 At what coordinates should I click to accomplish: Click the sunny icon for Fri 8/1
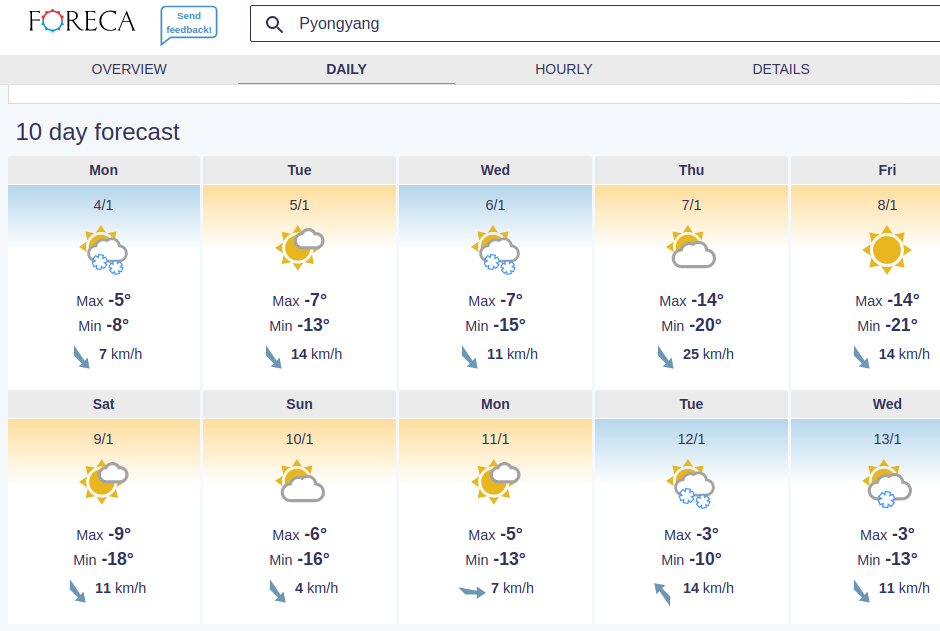coord(887,250)
